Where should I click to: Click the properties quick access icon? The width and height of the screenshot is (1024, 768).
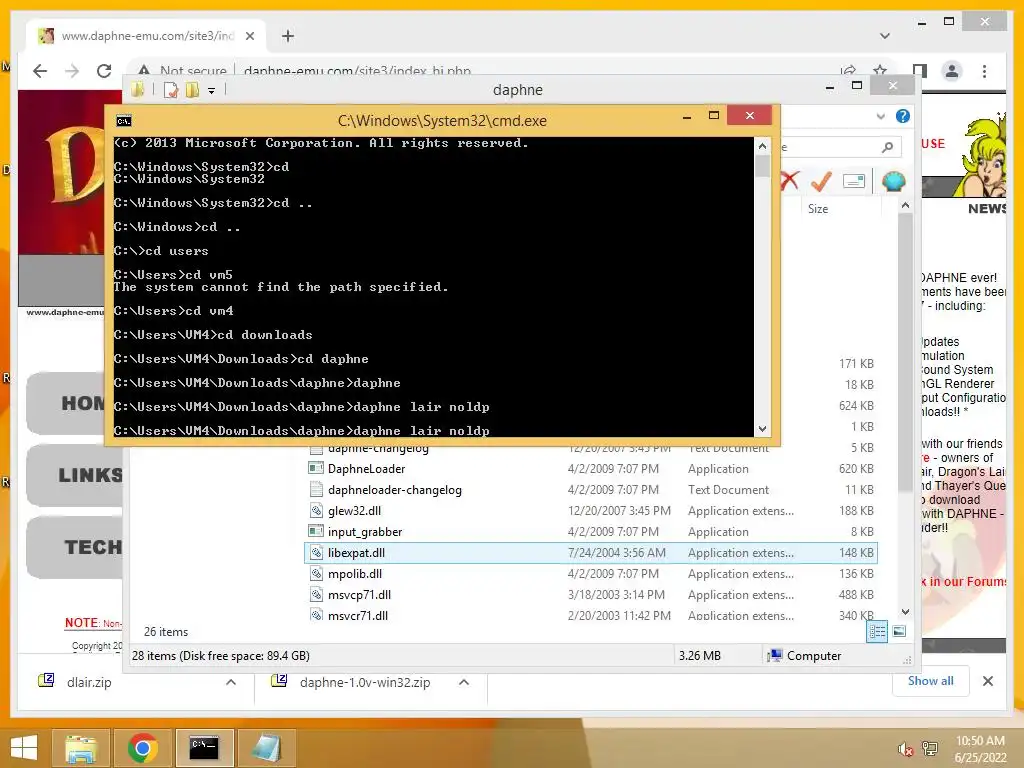pyautogui.click(x=171, y=90)
